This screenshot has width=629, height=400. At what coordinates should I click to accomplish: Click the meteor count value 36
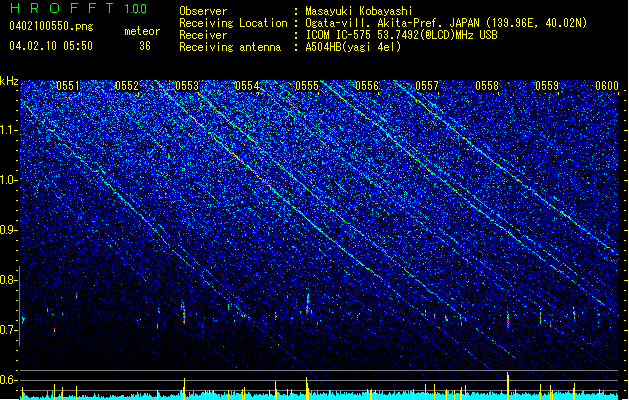point(145,46)
